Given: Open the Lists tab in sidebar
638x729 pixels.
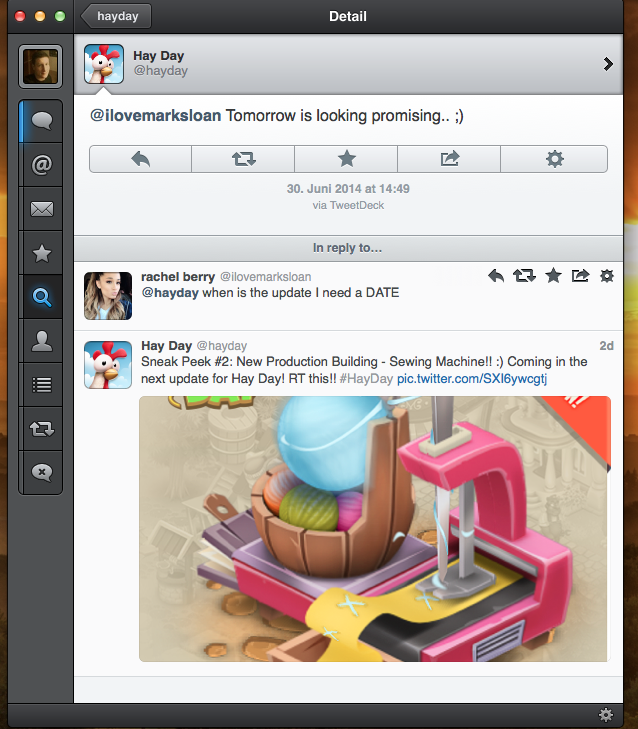Looking at the screenshot, I should pos(41,385).
